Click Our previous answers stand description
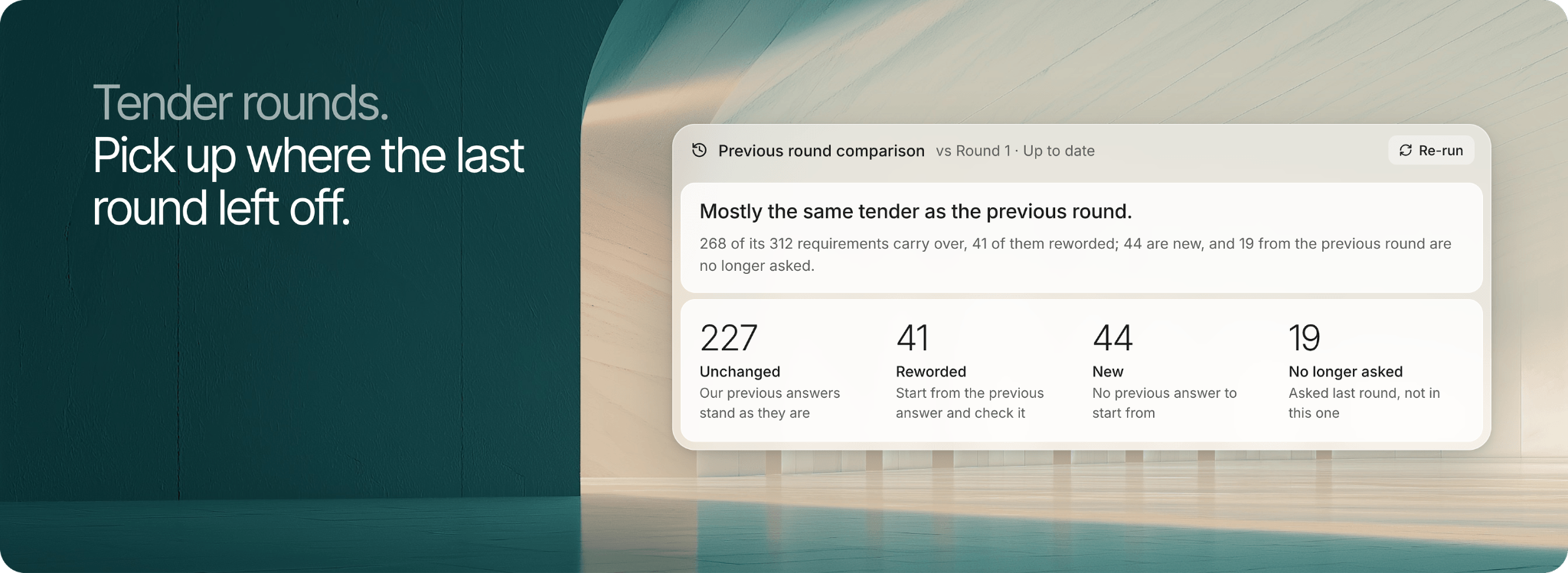The image size is (1568, 573). tap(769, 403)
